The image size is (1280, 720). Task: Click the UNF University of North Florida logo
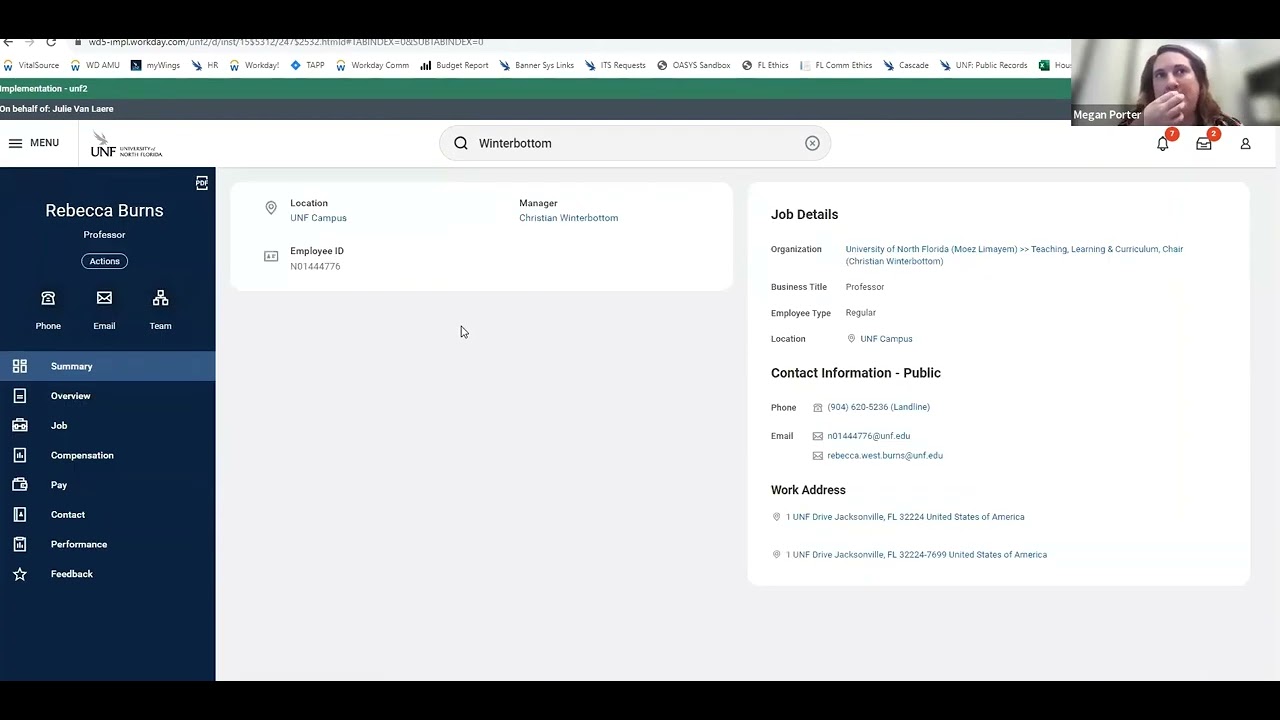[x=126, y=144]
